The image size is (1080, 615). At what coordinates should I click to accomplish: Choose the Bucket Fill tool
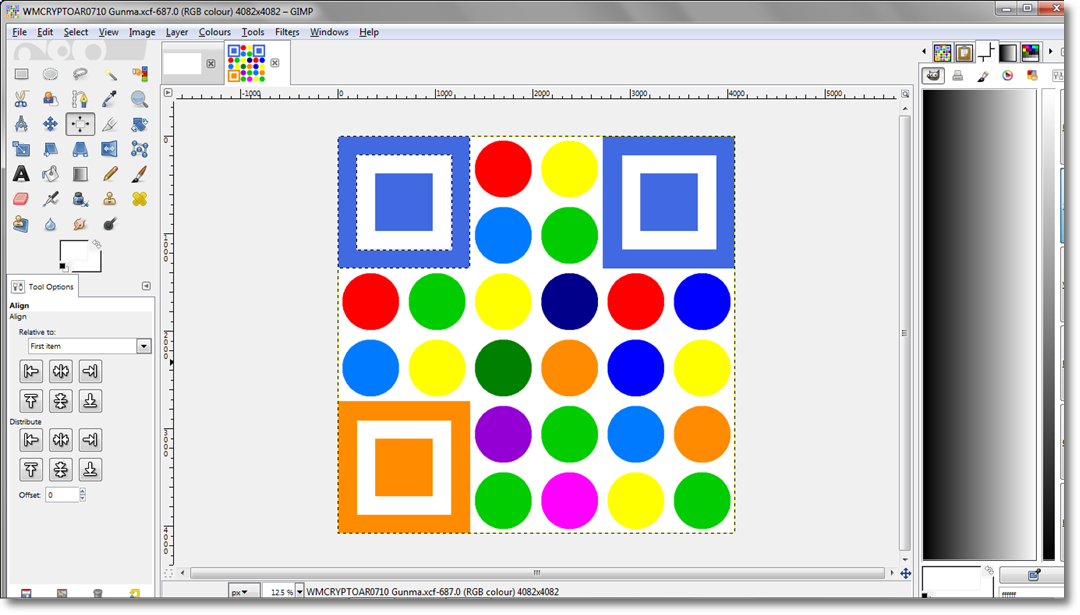[50, 174]
